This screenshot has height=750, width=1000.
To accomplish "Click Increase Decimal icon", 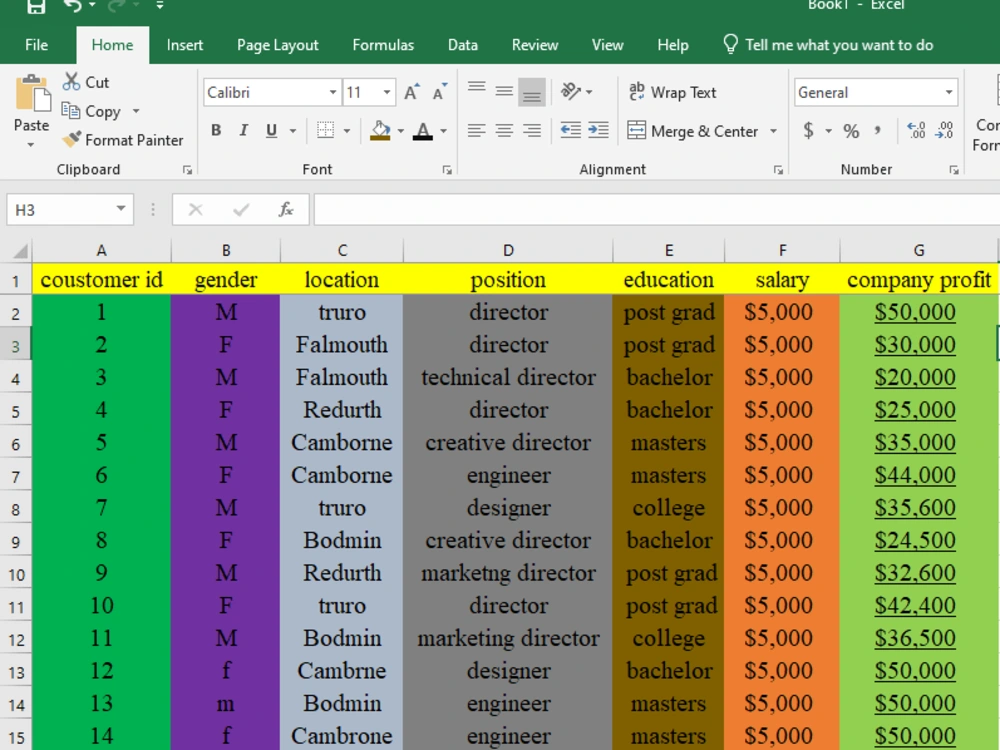I will tap(916, 131).
